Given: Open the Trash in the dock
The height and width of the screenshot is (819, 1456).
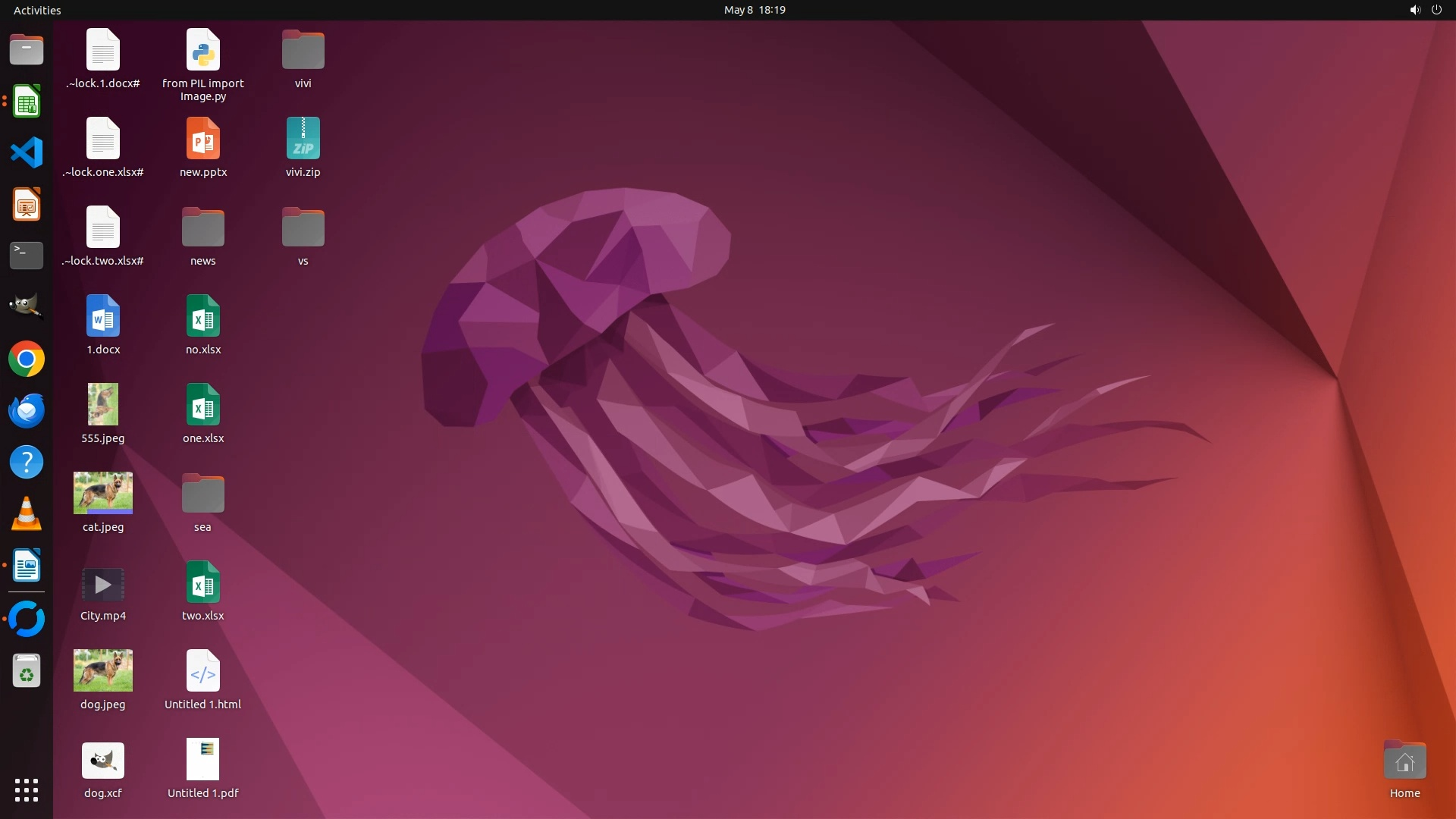Looking at the screenshot, I should [27, 671].
